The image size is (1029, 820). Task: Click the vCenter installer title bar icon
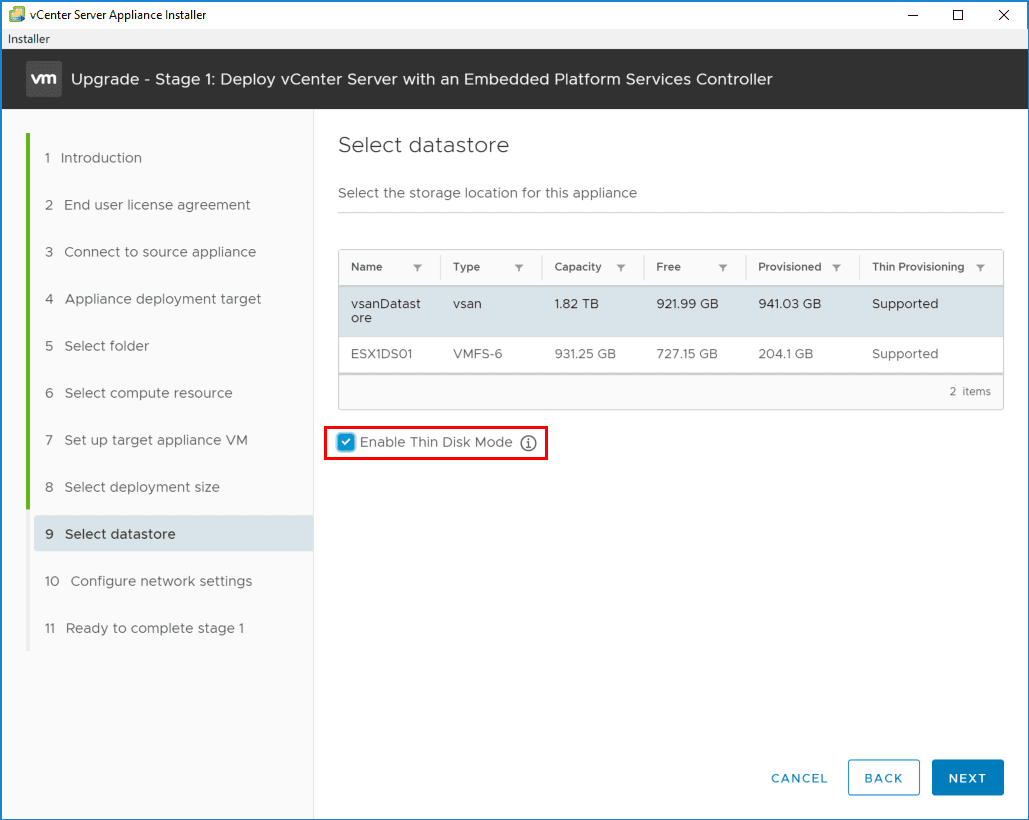[16, 15]
